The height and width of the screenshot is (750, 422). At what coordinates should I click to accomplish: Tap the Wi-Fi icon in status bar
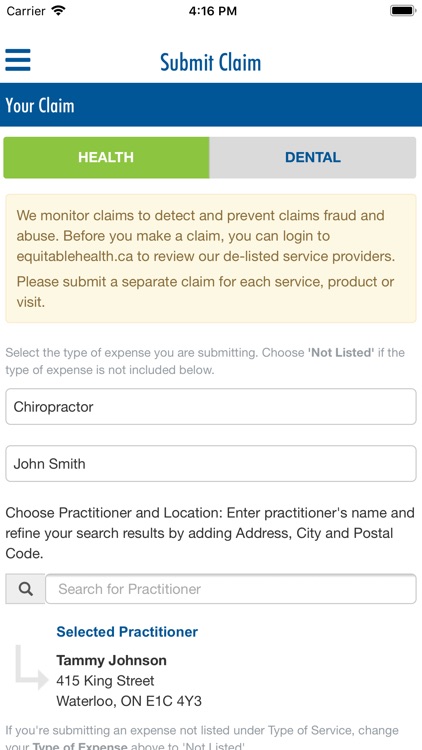(x=59, y=11)
